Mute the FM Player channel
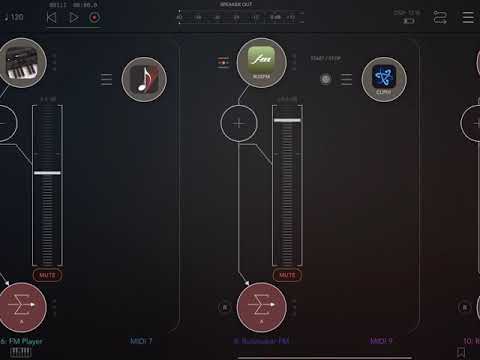 tap(47, 275)
